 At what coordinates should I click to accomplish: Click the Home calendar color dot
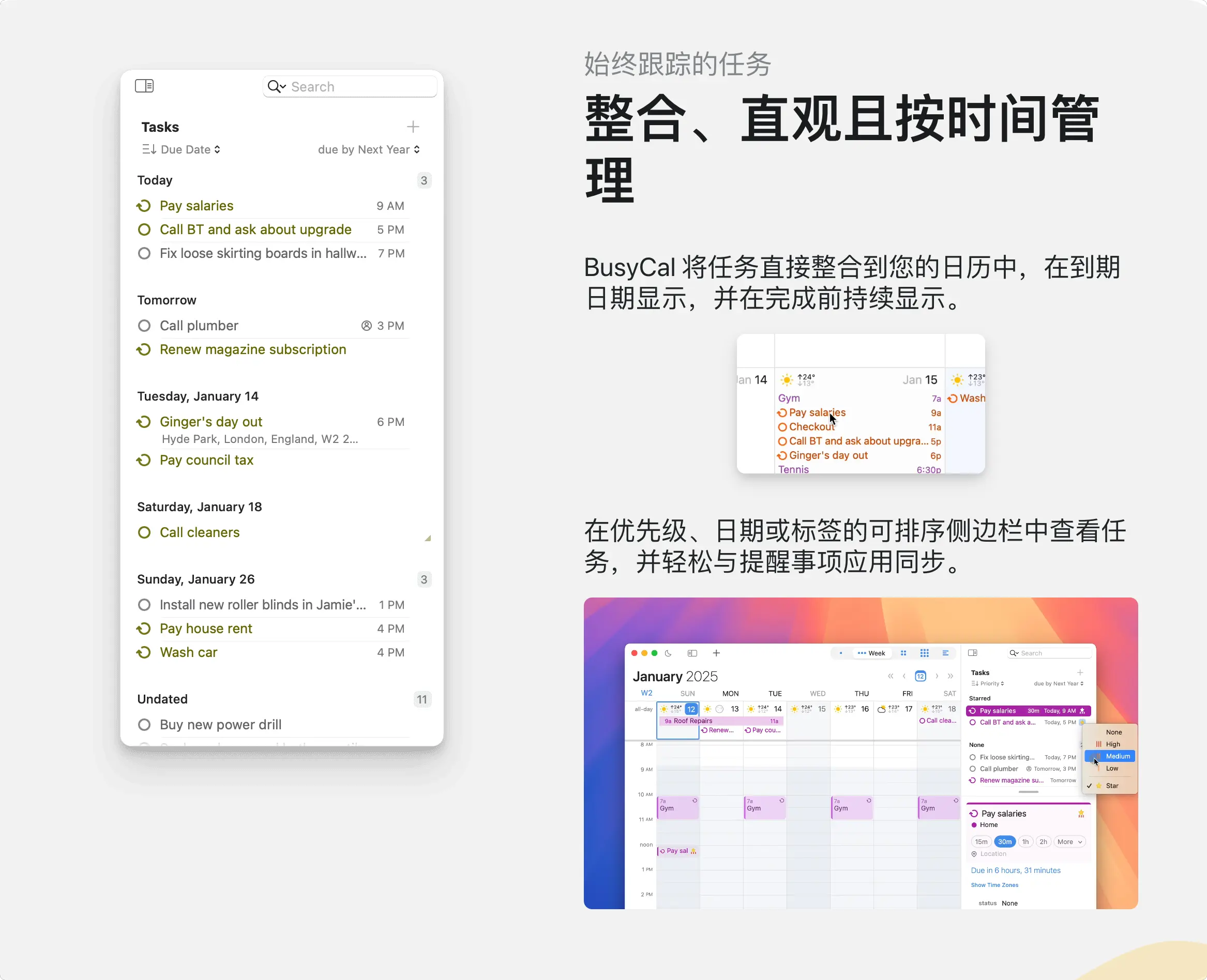(x=974, y=825)
